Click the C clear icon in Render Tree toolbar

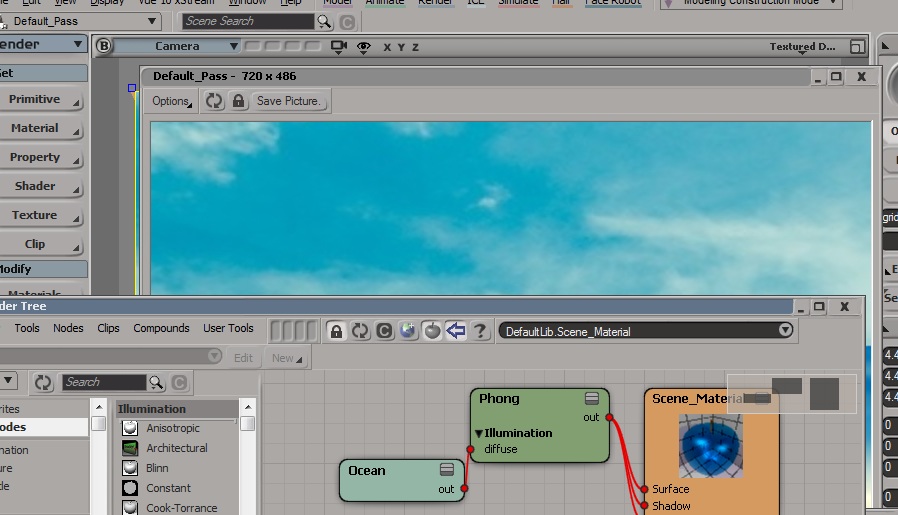click(x=384, y=331)
